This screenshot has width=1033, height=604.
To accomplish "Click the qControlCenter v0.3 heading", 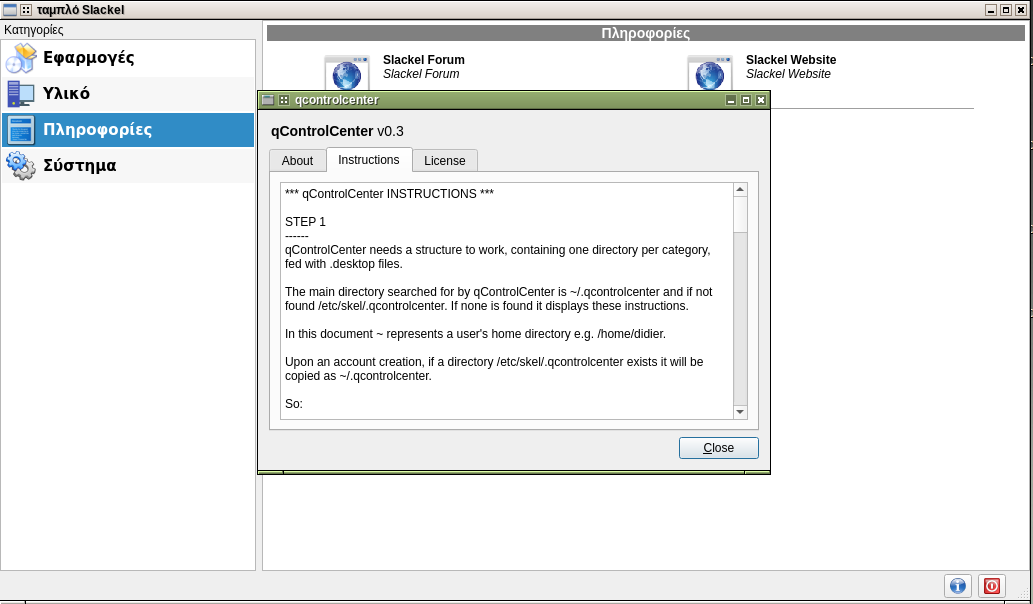I will (337, 131).
